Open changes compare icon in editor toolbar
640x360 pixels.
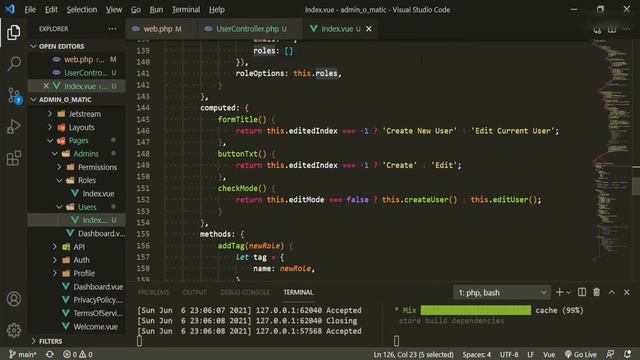(597, 30)
